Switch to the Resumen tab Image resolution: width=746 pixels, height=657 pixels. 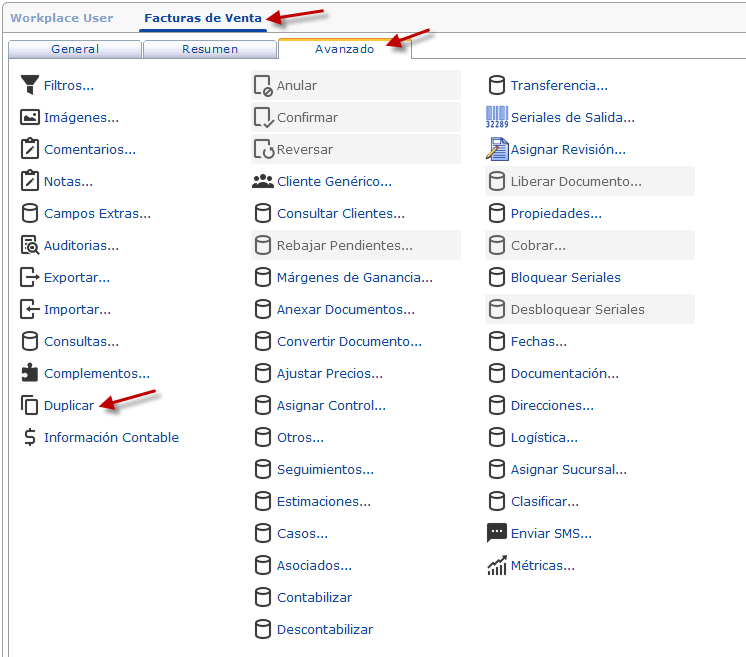point(210,49)
